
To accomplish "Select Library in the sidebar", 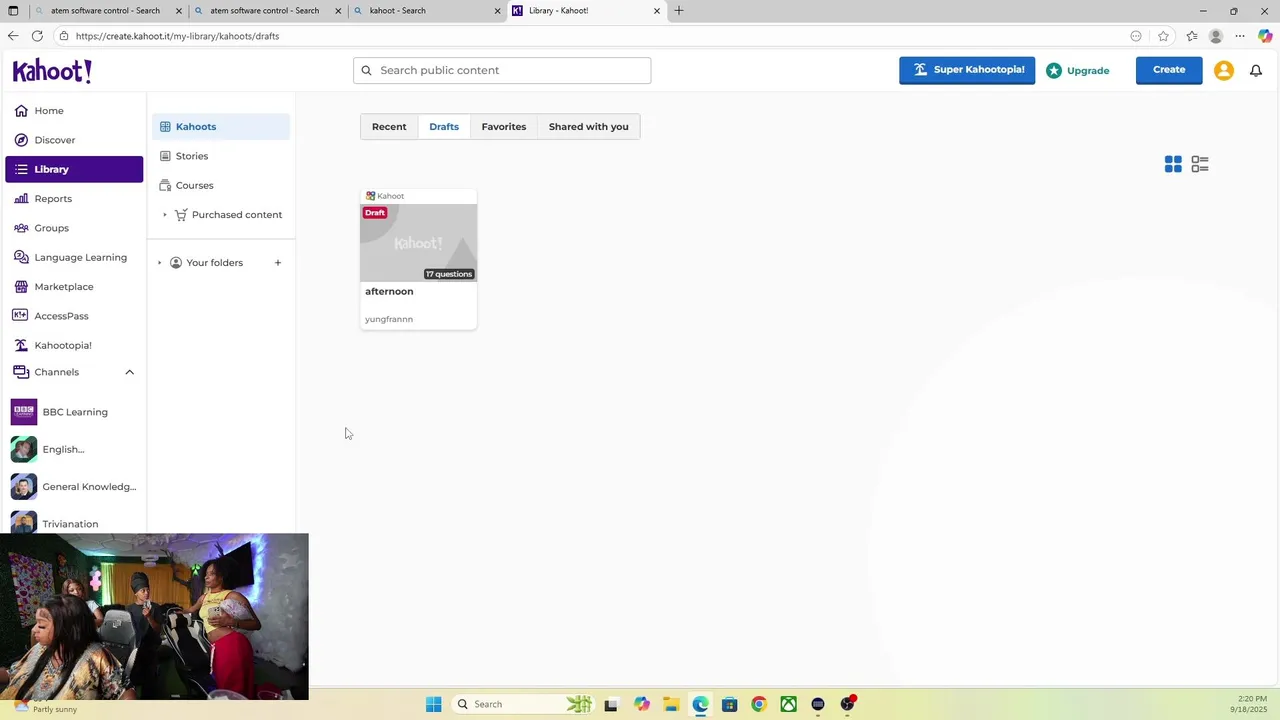I will (74, 169).
